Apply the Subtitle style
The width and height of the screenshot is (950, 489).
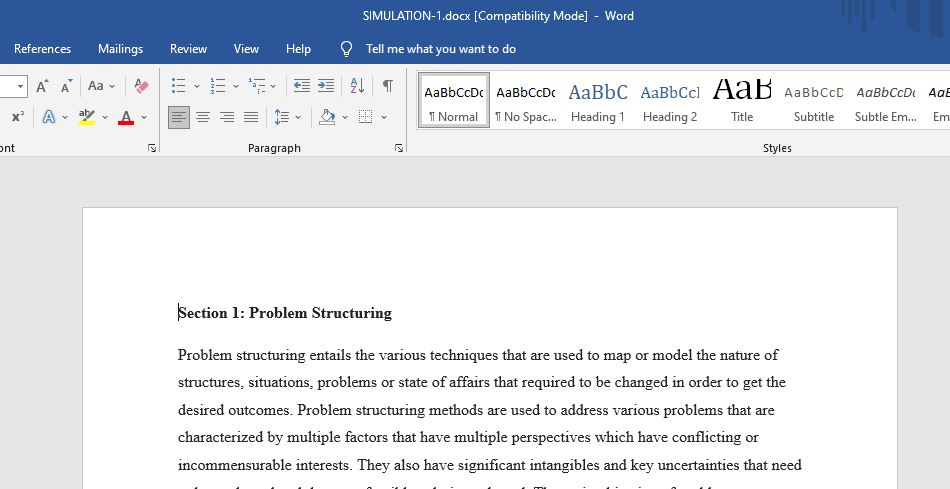814,101
